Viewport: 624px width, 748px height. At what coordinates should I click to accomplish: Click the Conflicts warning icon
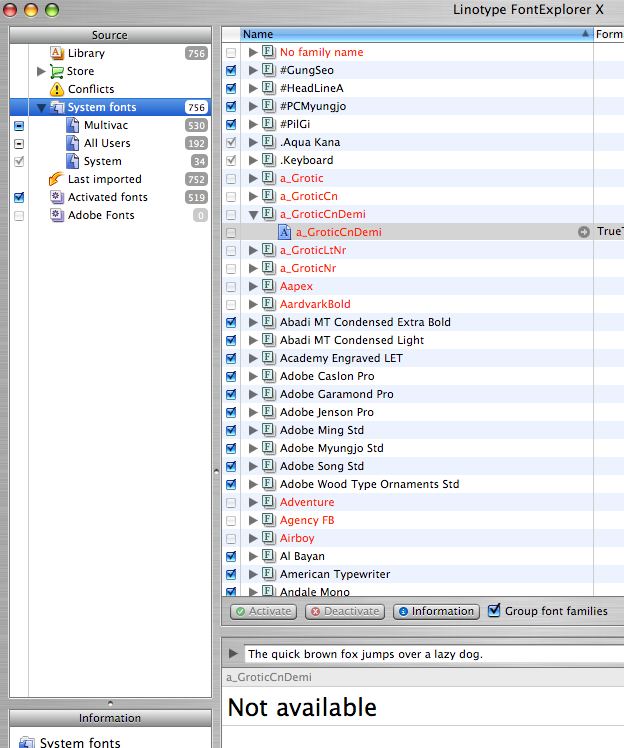57,89
